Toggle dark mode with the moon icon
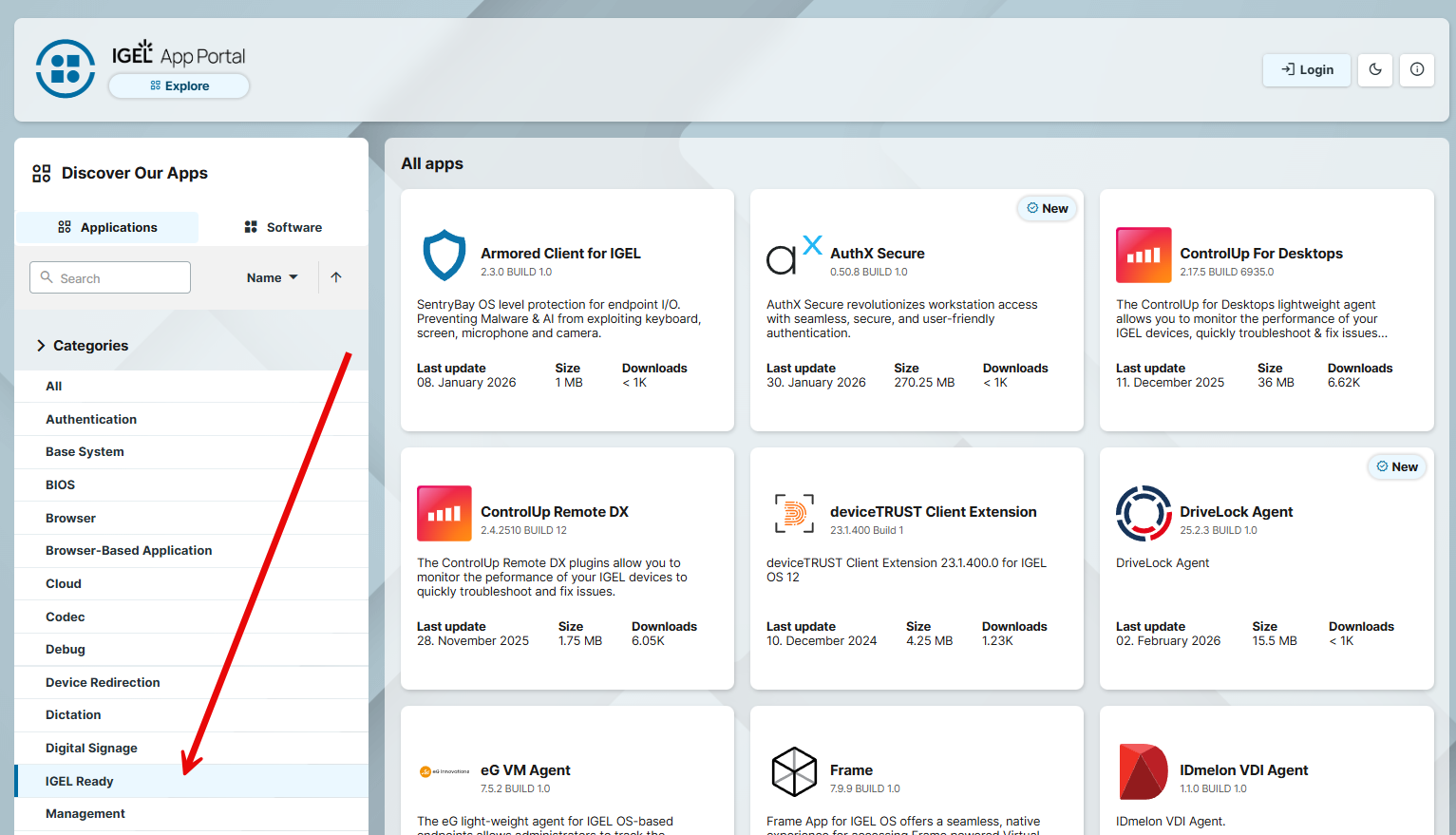Viewport: 1456px width, 835px height. coord(1375,69)
